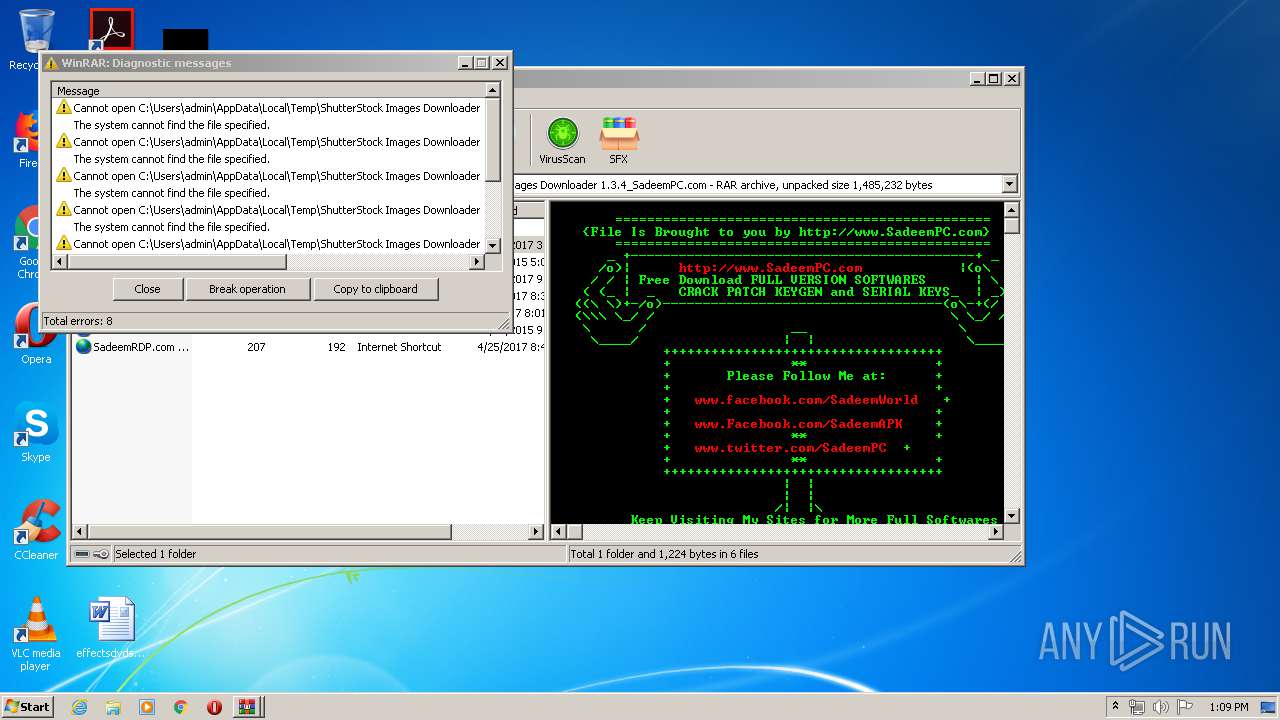The image size is (1280, 720).
Task: Click the WinRAR taskbar button
Action: [246, 707]
